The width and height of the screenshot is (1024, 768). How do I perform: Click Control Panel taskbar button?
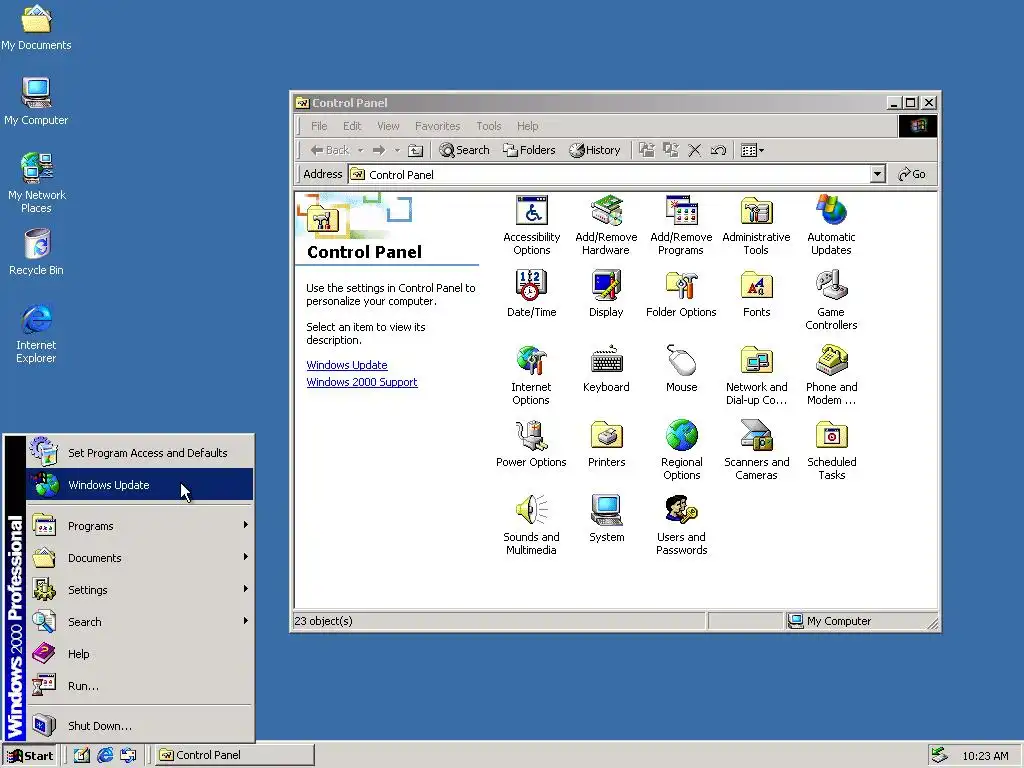click(236, 755)
